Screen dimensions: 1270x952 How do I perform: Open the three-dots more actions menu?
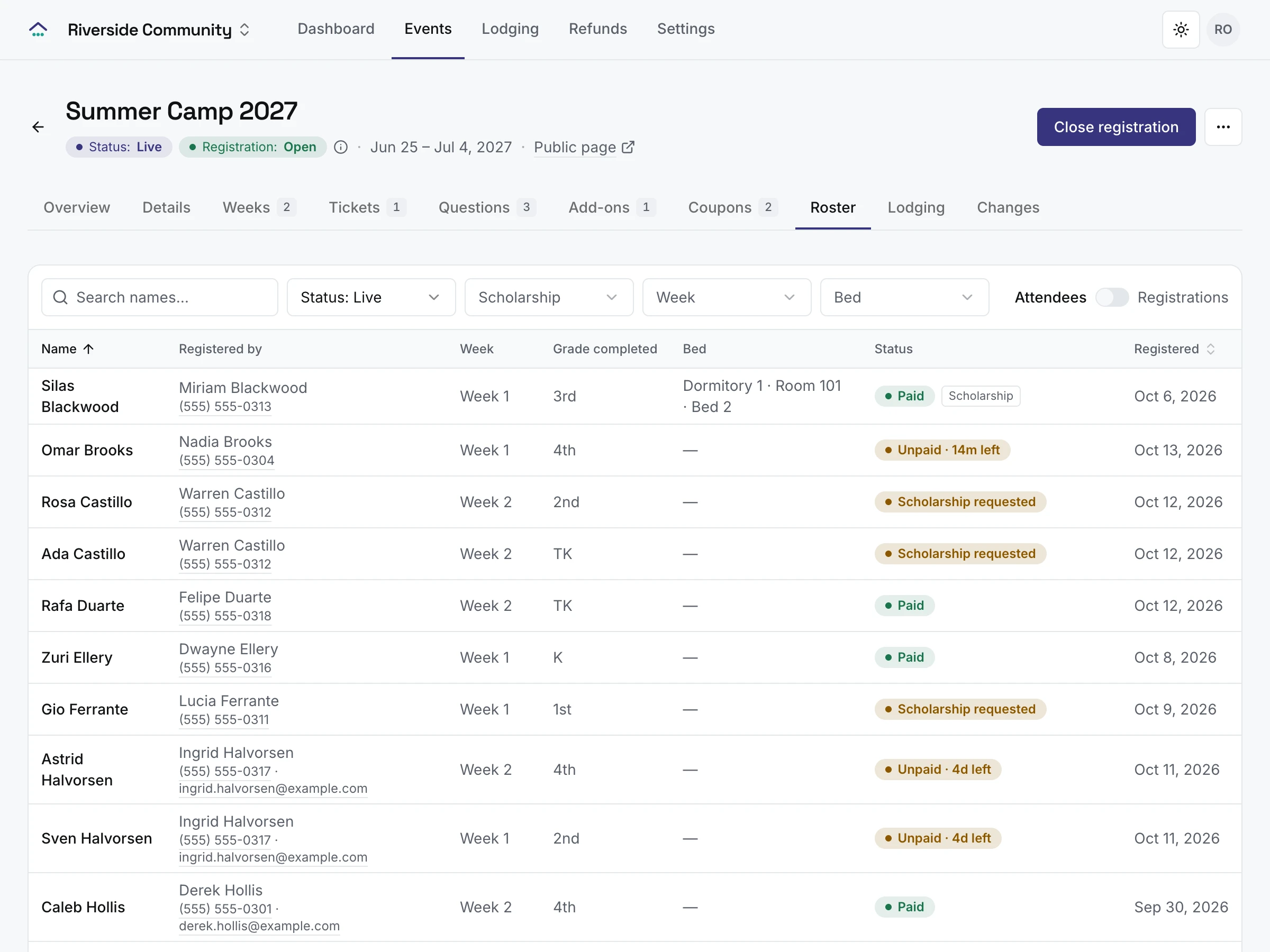click(x=1223, y=127)
